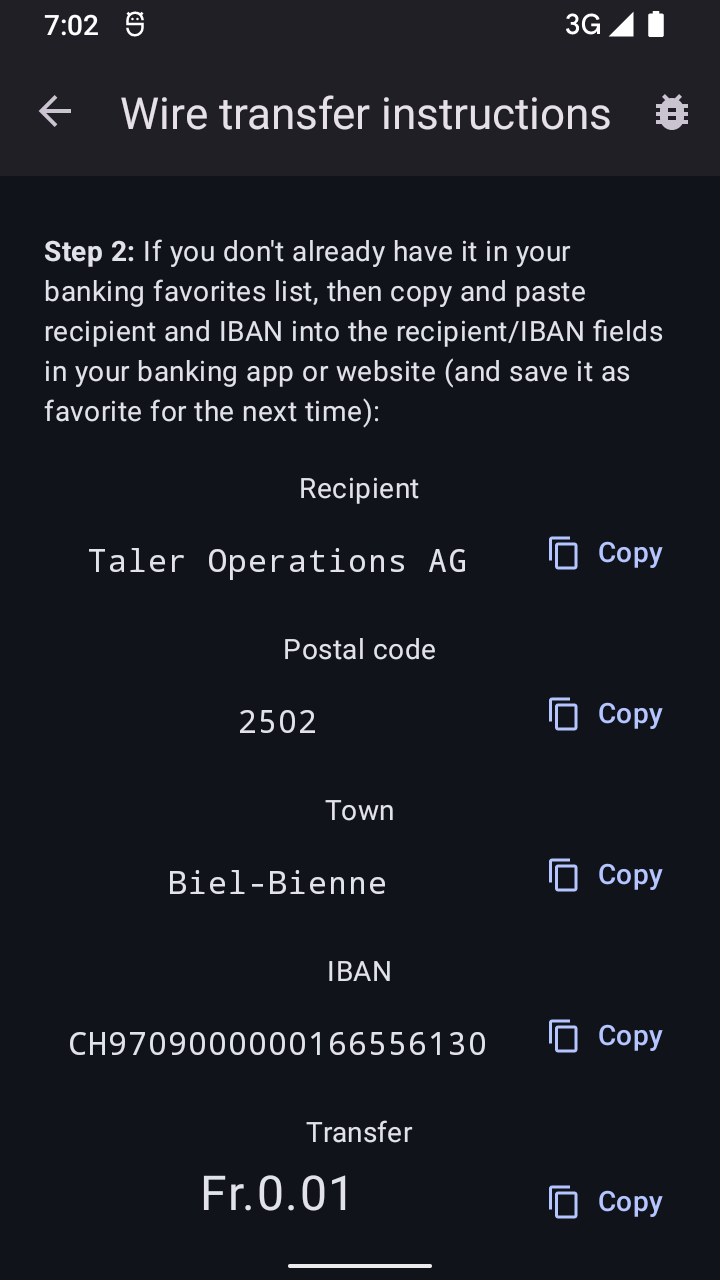Tap the battery icon in the status bar
Image resolution: width=720 pixels, height=1280 pixels.
click(656, 25)
